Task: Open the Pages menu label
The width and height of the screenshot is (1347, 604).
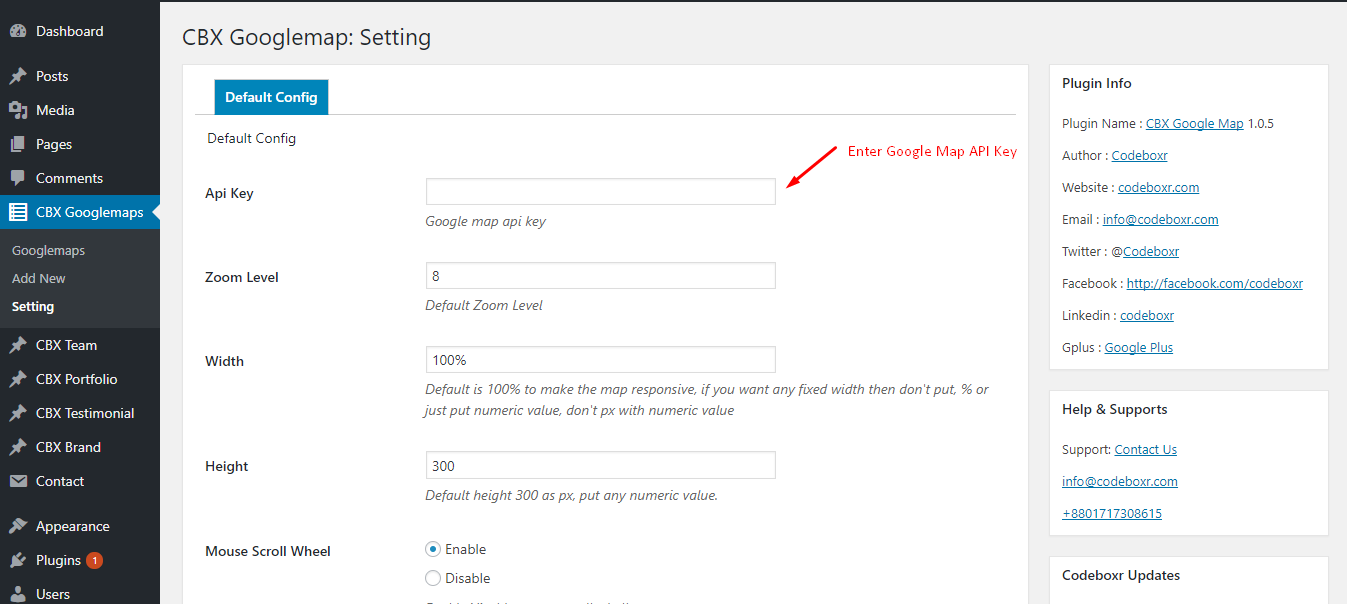Action: tap(54, 144)
